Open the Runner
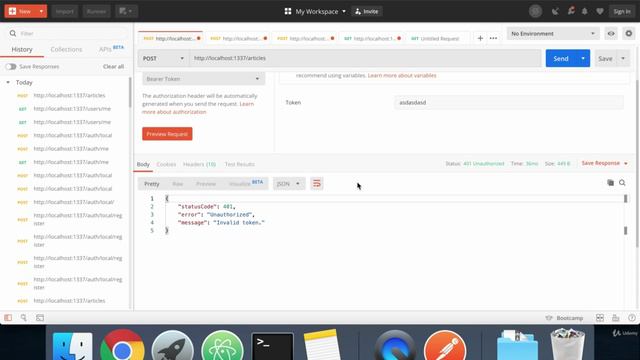Screen dimensions: 640x360 [96, 11]
